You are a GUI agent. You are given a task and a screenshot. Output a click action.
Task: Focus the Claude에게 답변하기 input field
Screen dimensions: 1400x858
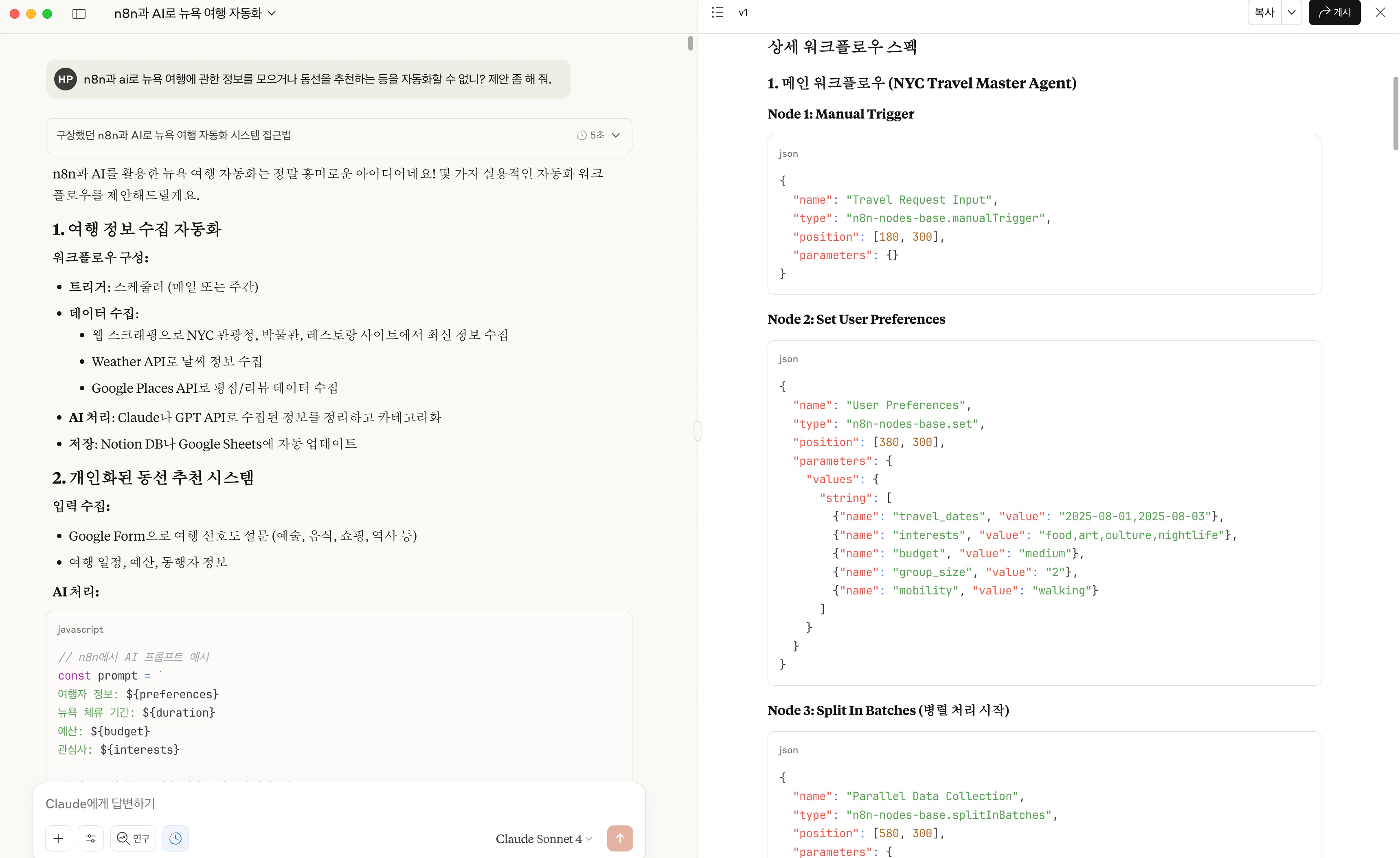[339, 803]
